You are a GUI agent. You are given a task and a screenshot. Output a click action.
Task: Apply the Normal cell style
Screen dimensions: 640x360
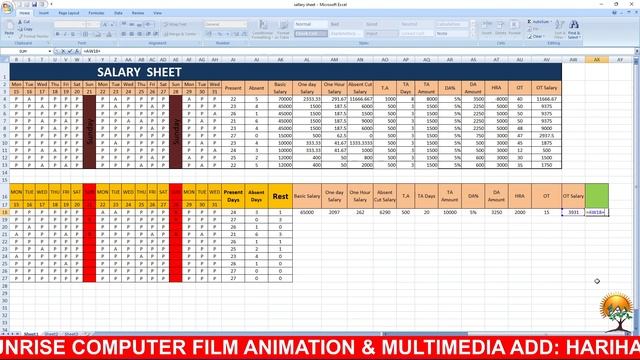coord(311,24)
